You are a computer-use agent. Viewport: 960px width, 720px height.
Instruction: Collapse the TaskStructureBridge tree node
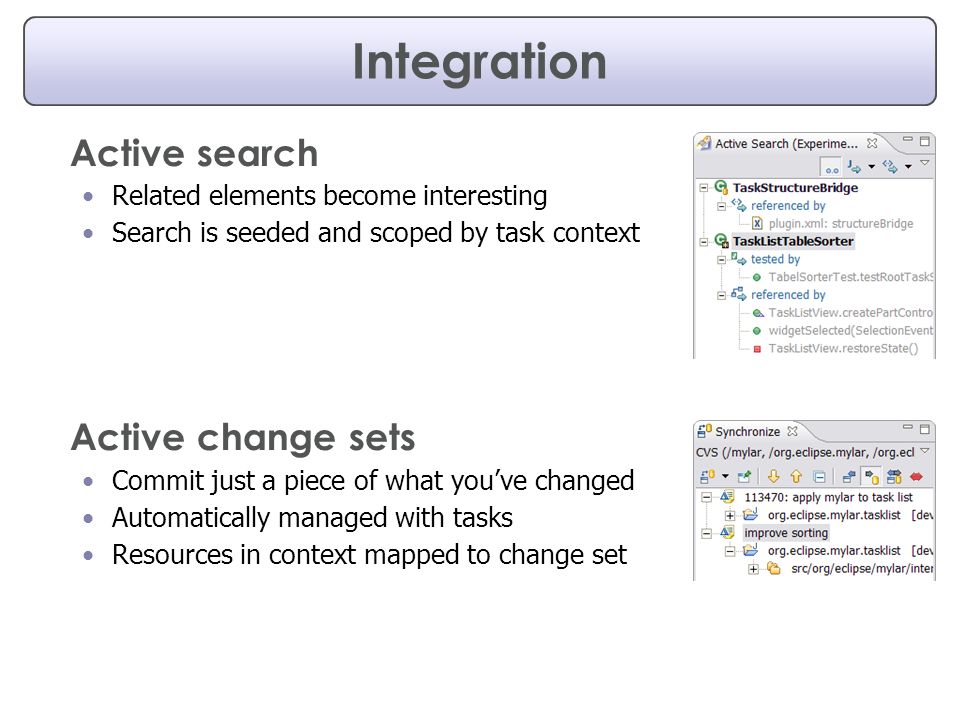click(704, 188)
